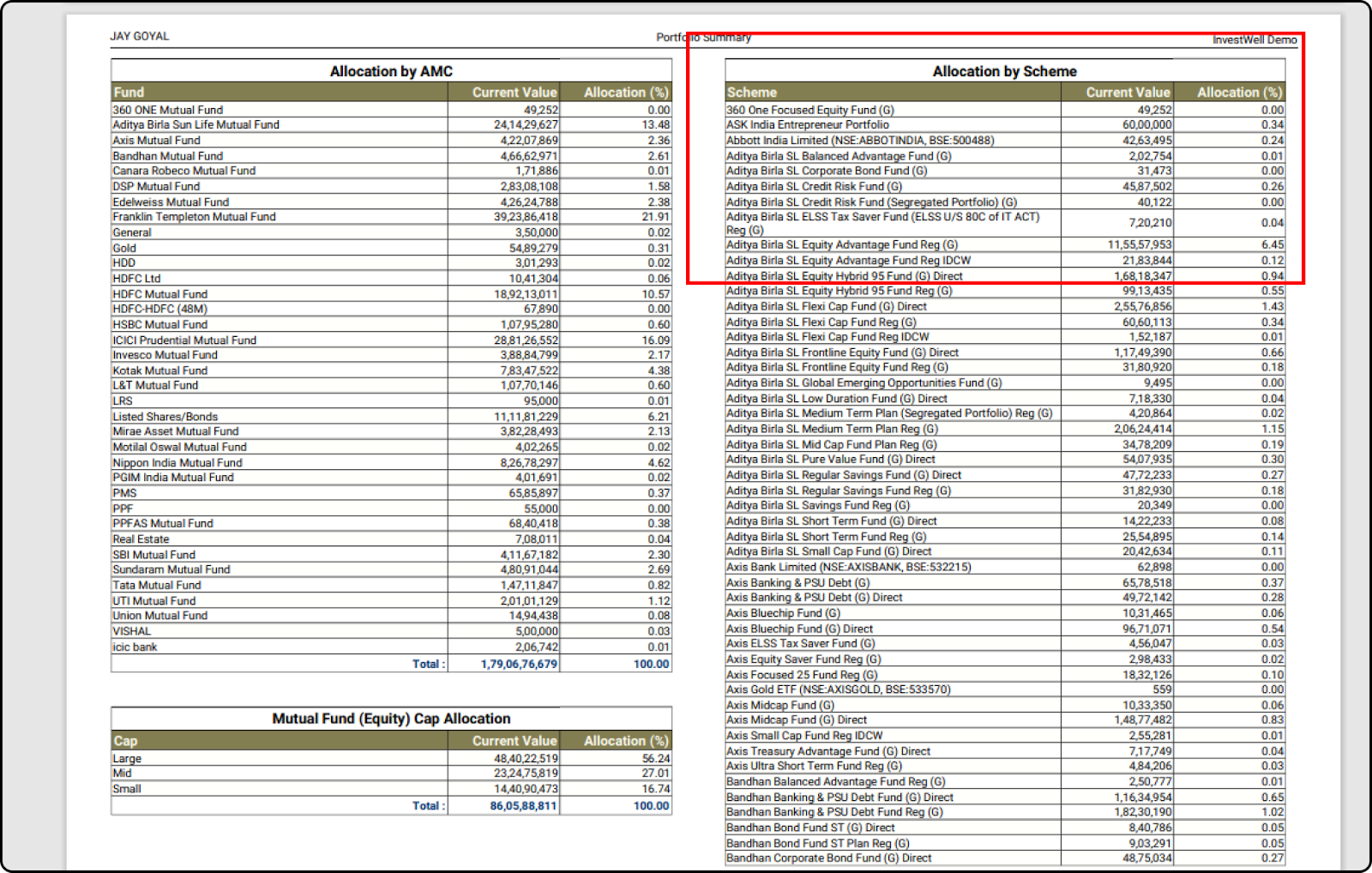
Task: Select the 'Large' cap row
Action: [x=391, y=758]
